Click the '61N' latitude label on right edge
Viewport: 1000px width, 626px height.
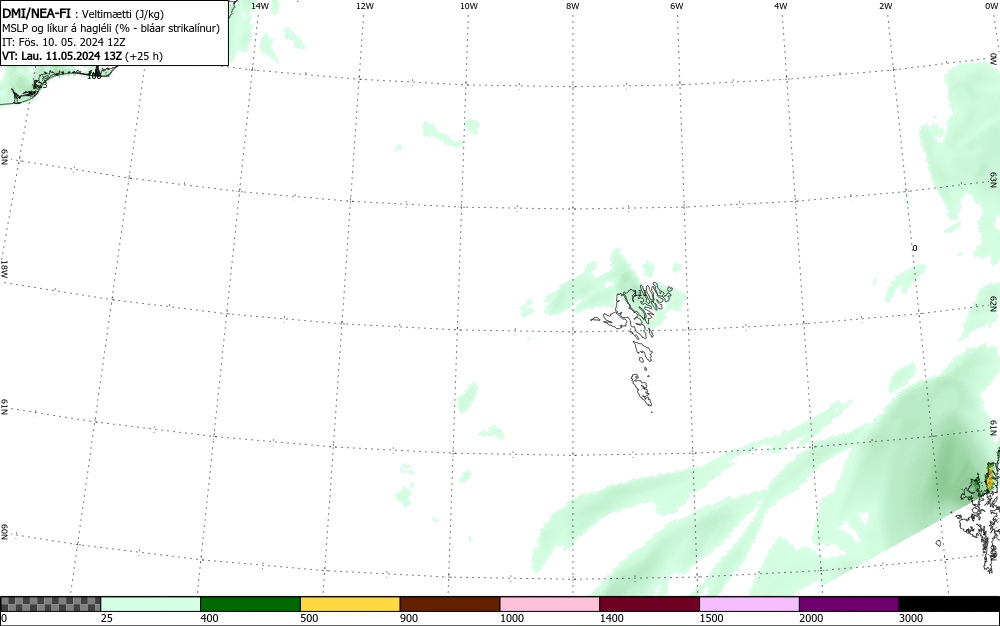(994, 428)
